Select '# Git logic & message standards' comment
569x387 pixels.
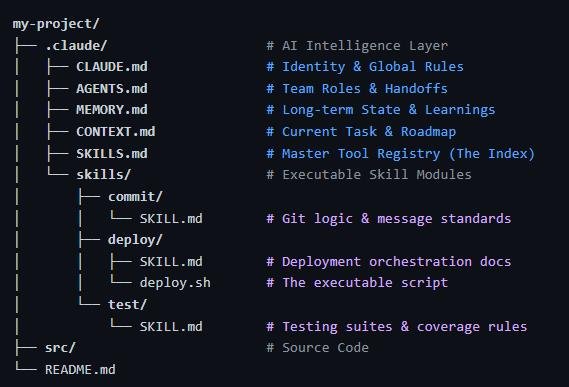pyautogui.click(x=389, y=219)
